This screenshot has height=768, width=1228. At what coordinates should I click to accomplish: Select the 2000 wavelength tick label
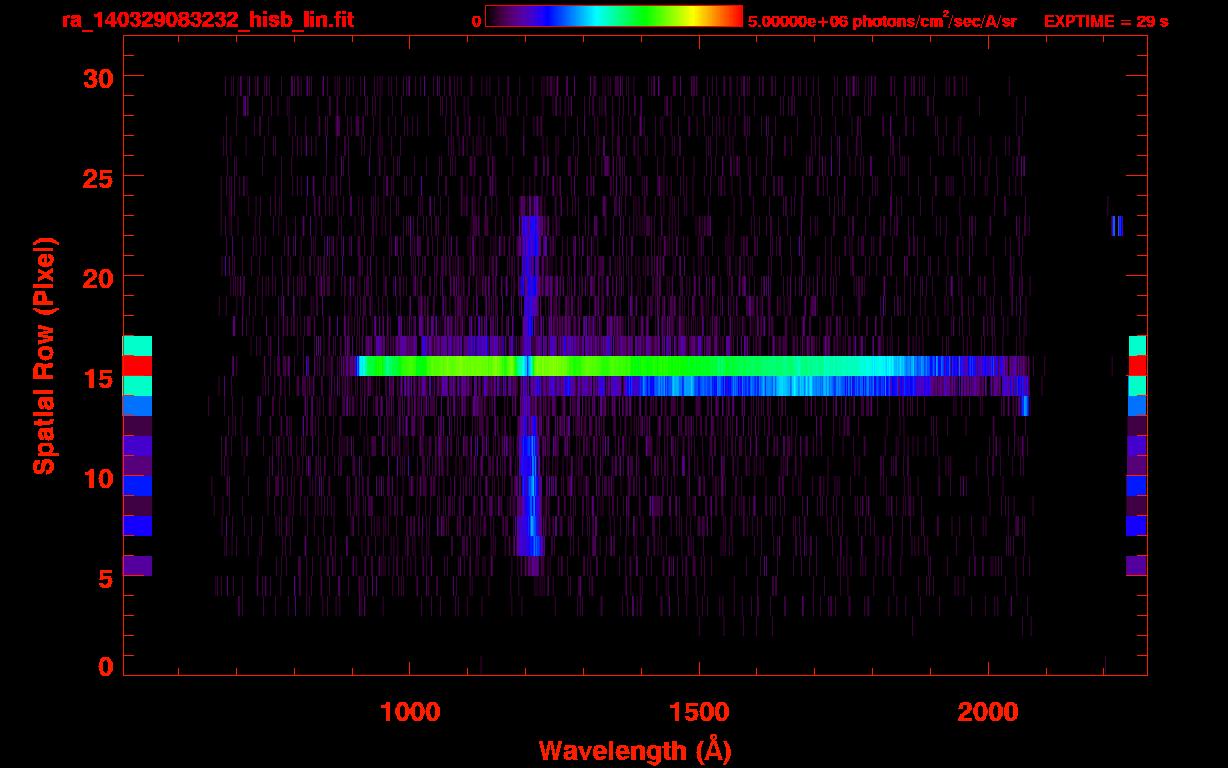point(988,712)
